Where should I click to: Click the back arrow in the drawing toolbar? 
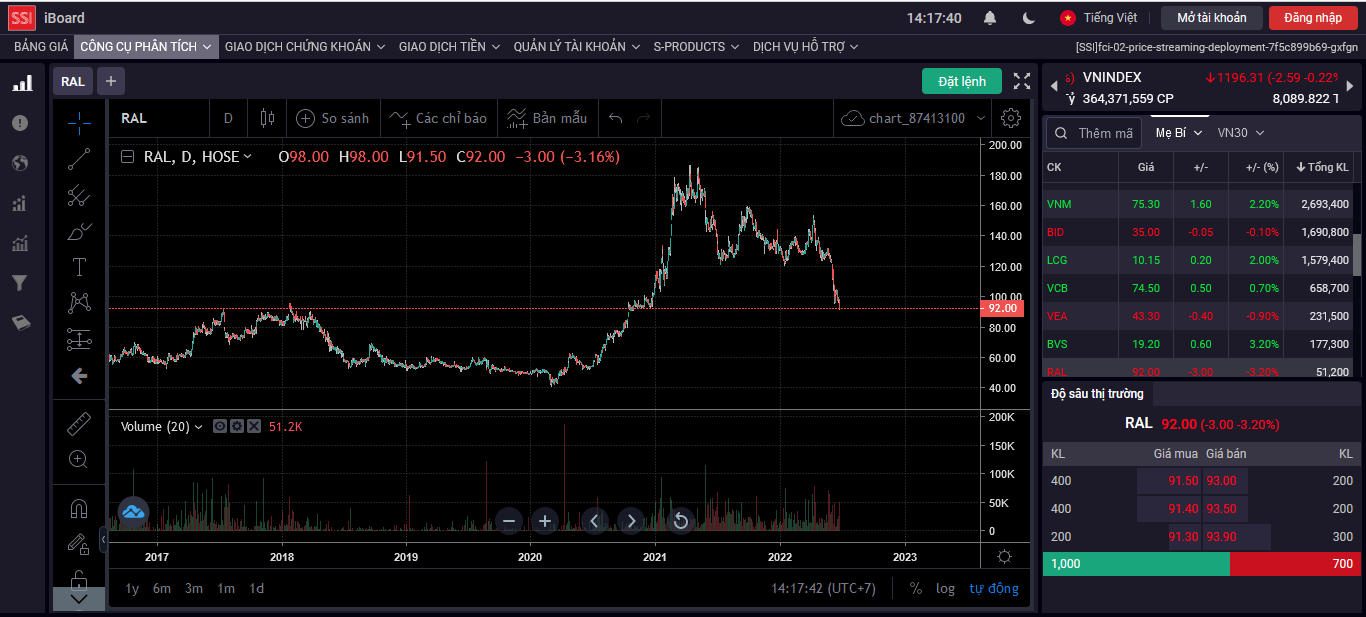tap(79, 376)
